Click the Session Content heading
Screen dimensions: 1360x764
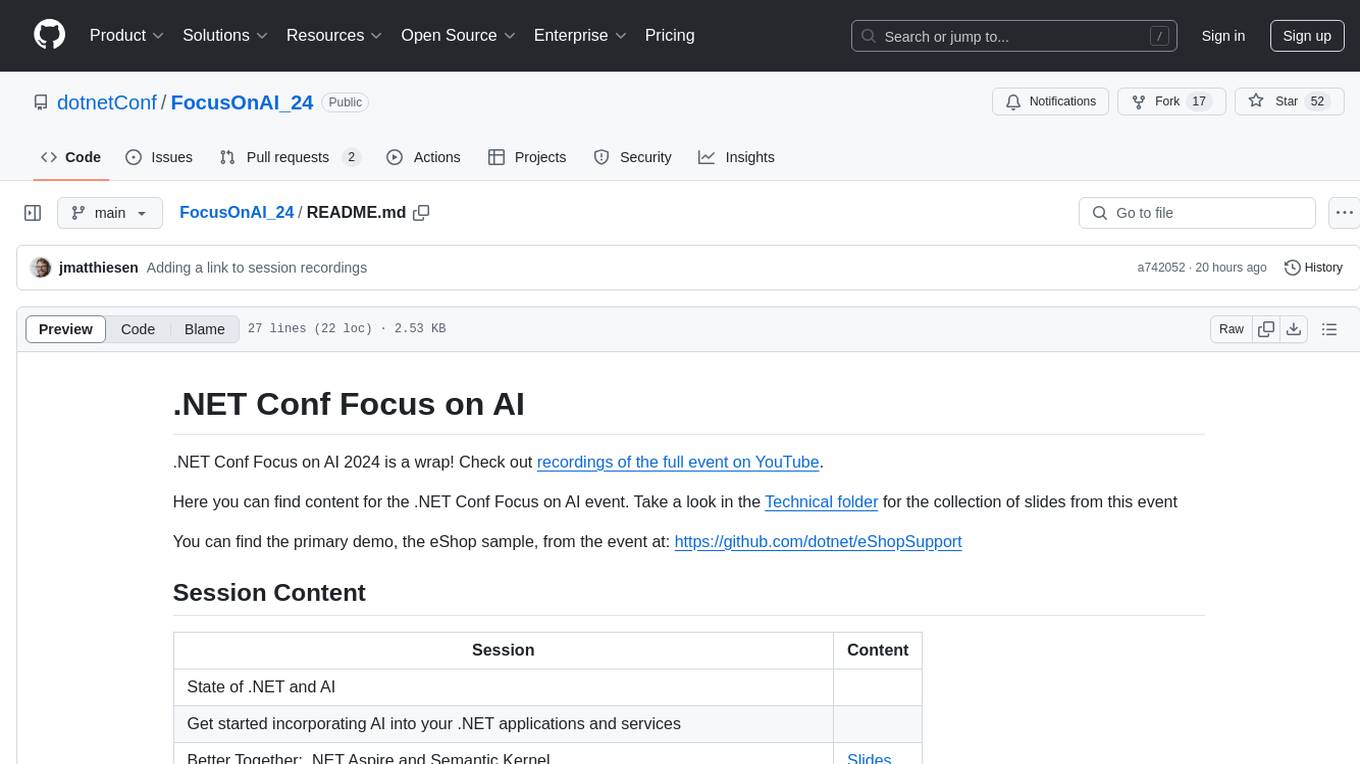click(x=269, y=592)
